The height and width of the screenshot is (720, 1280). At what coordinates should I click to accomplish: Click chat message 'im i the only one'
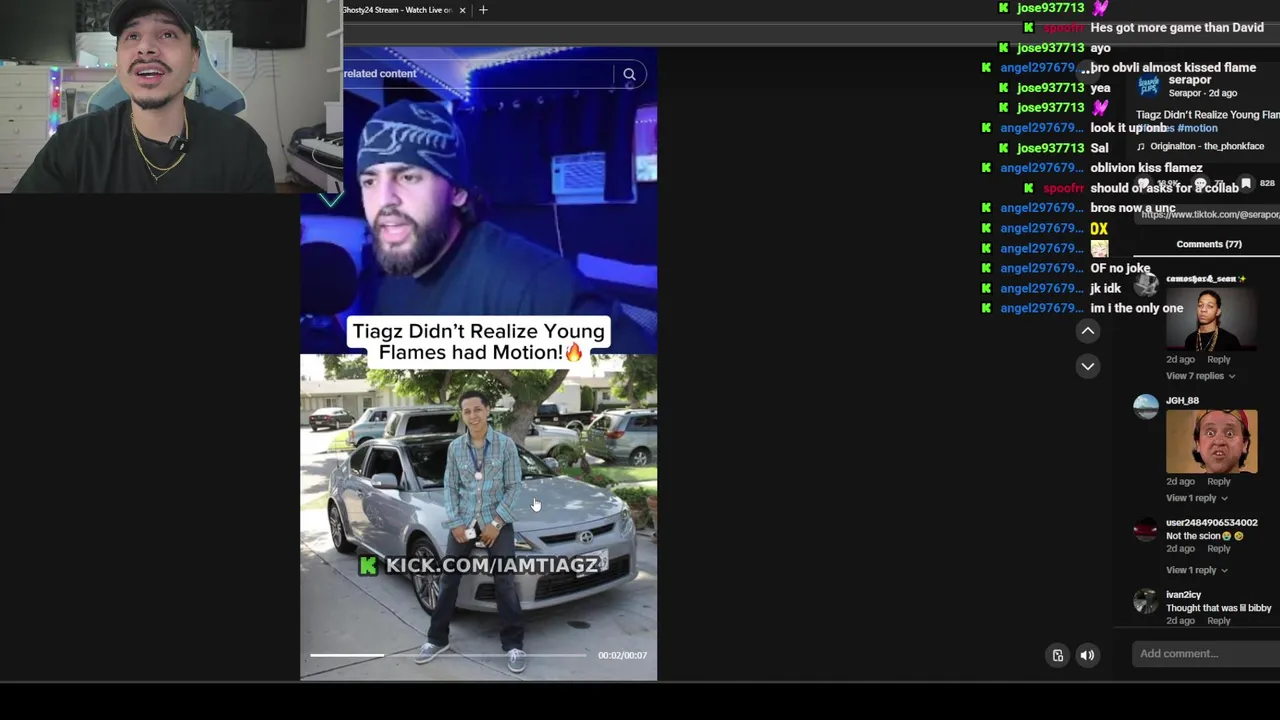(1136, 308)
